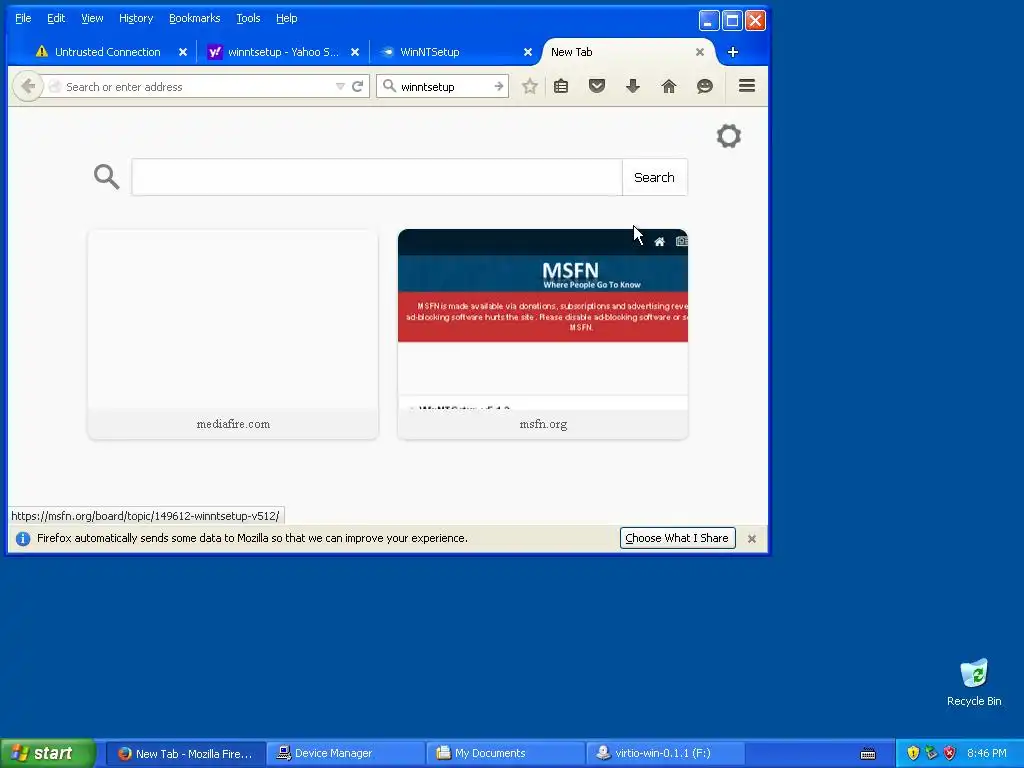1024x768 pixels.
Task: Focus the Search or enter address field
Action: (x=196, y=86)
